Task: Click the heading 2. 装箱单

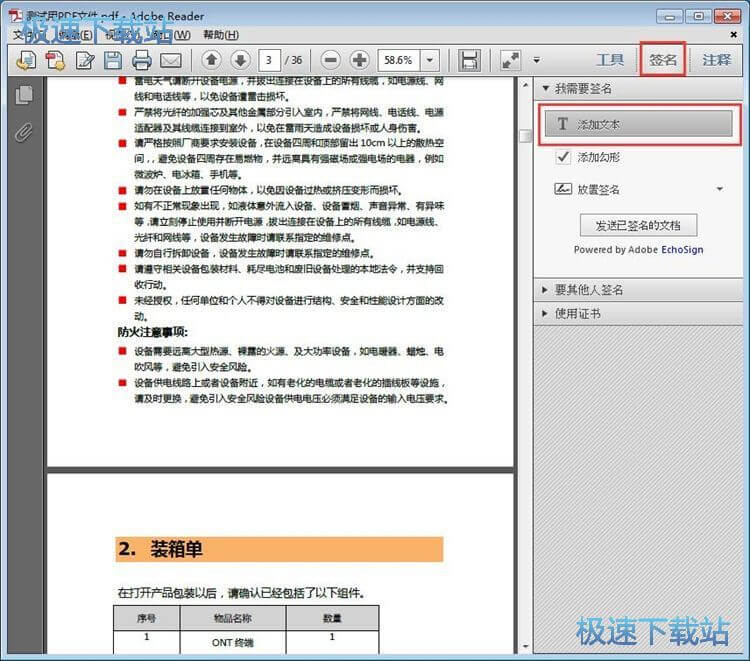Action: coord(161,549)
